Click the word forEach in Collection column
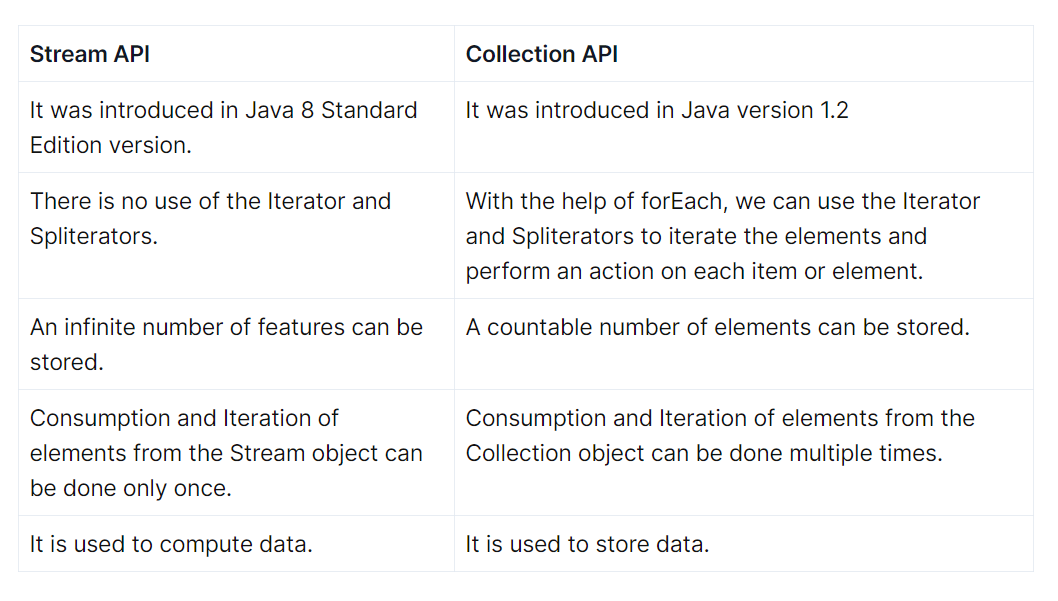Viewport: 1058px width, 601px height. 683,201
